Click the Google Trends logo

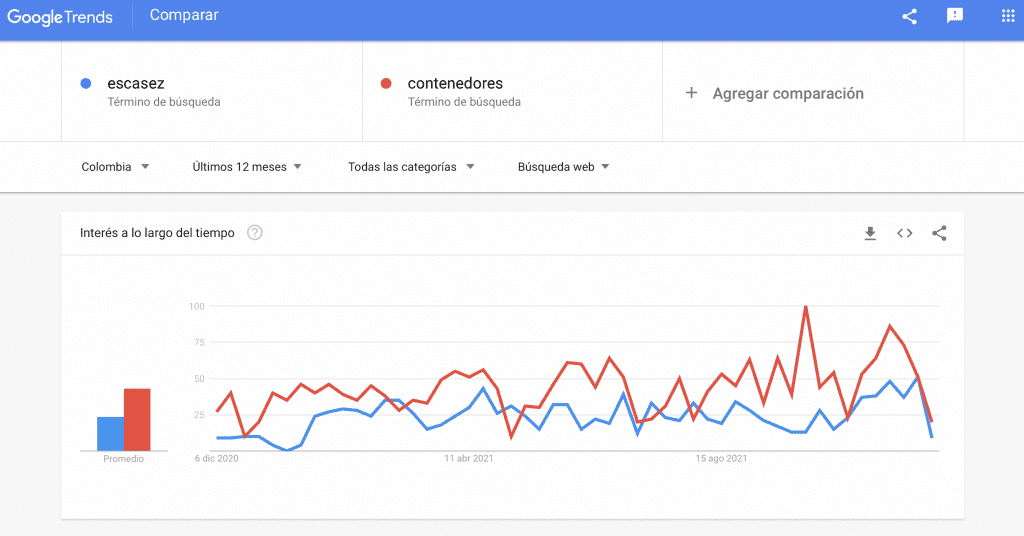(60, 17)
